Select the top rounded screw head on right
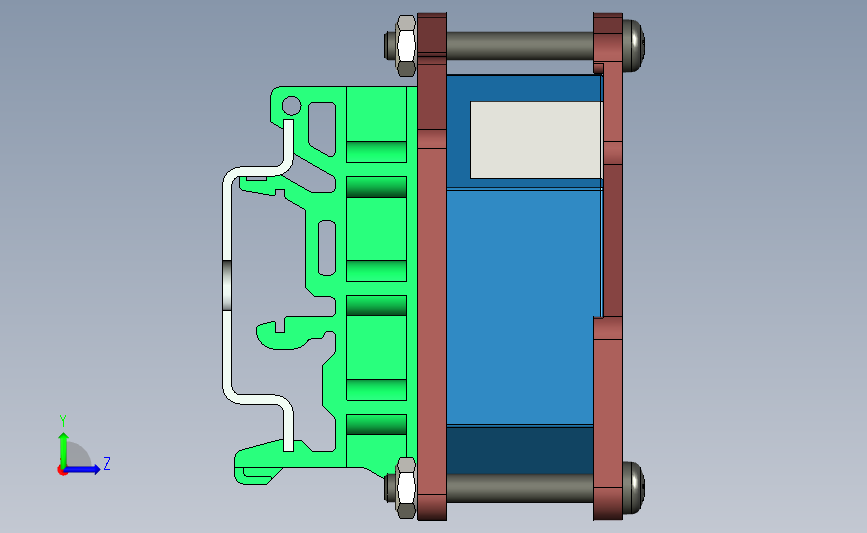The width and height of the screenshot is (867, 533). [x=634, y=45]
